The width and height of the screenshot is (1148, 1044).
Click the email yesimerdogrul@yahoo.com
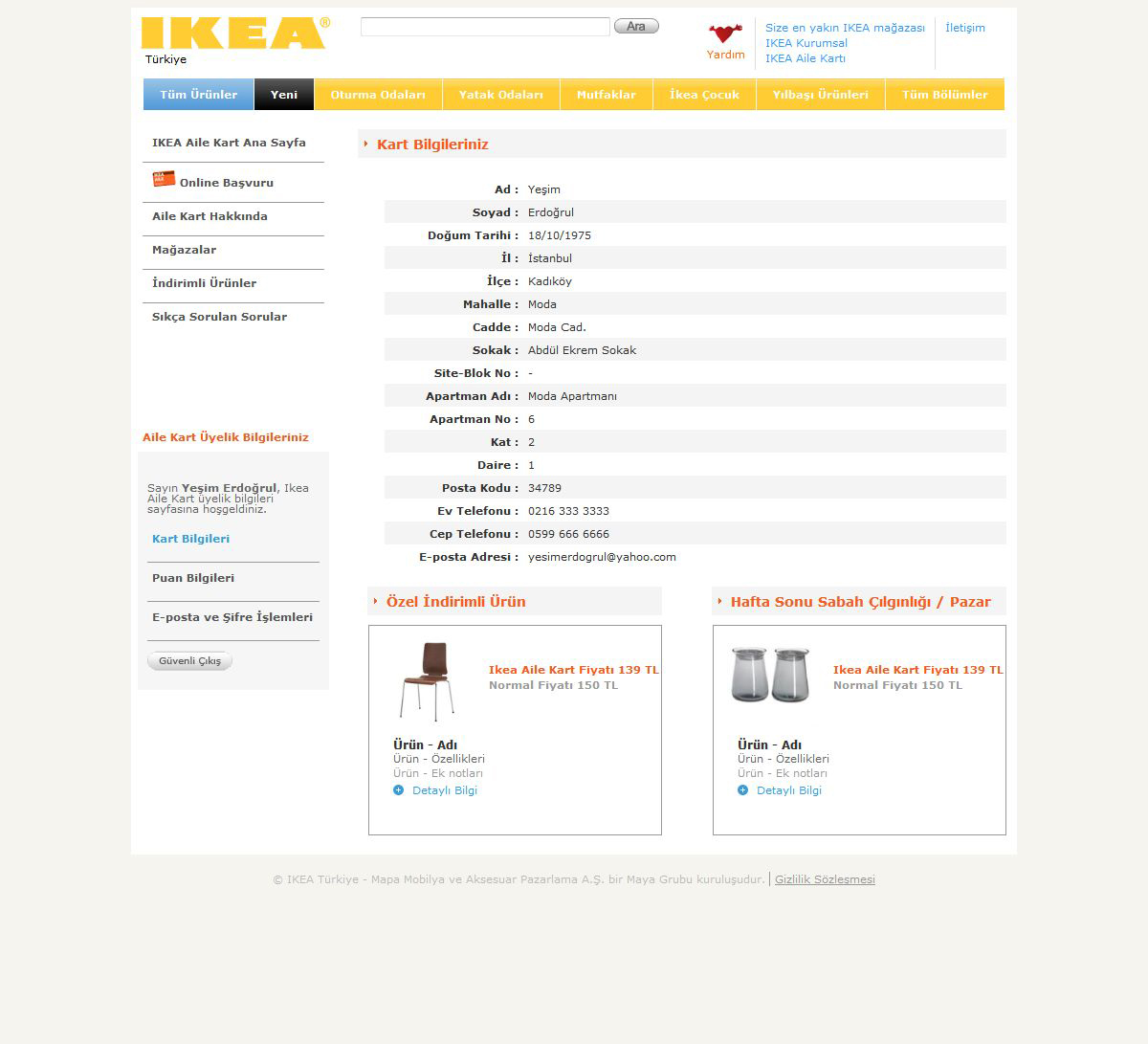coord(602,557)
